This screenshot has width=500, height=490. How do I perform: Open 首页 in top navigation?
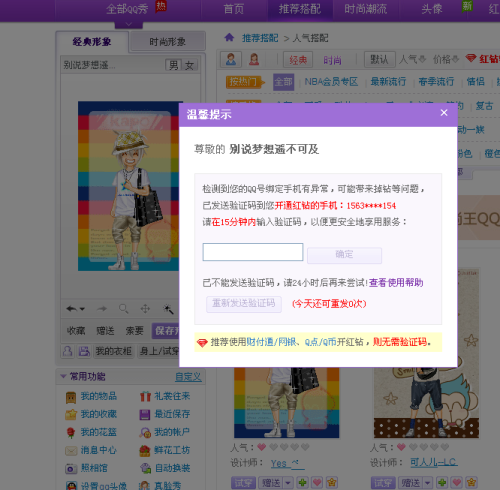tap(234, 9)
